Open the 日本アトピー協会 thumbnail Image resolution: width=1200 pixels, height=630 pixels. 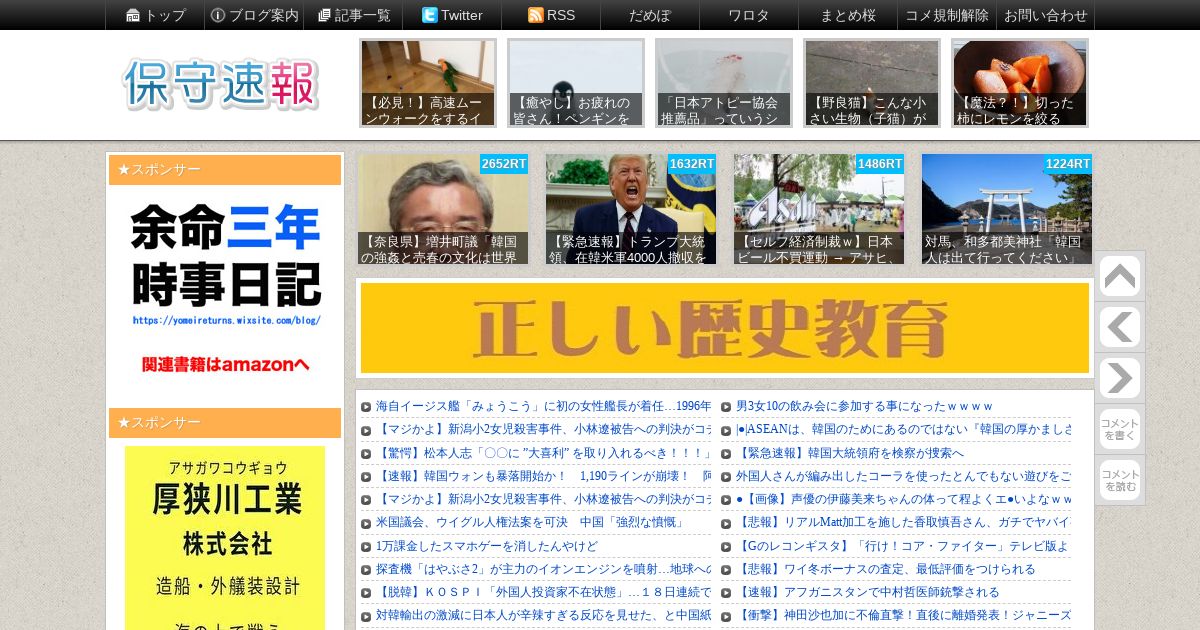(724, 83)
